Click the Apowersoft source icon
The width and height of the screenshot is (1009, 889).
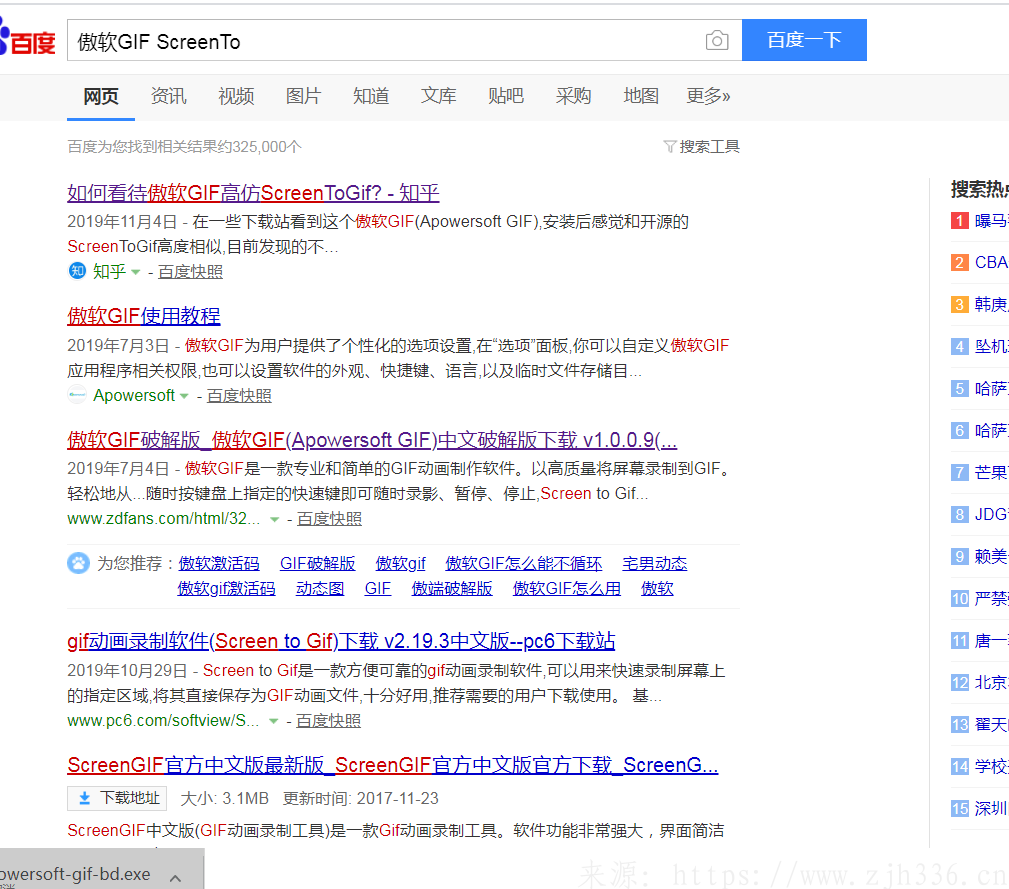tap(77, 394)
